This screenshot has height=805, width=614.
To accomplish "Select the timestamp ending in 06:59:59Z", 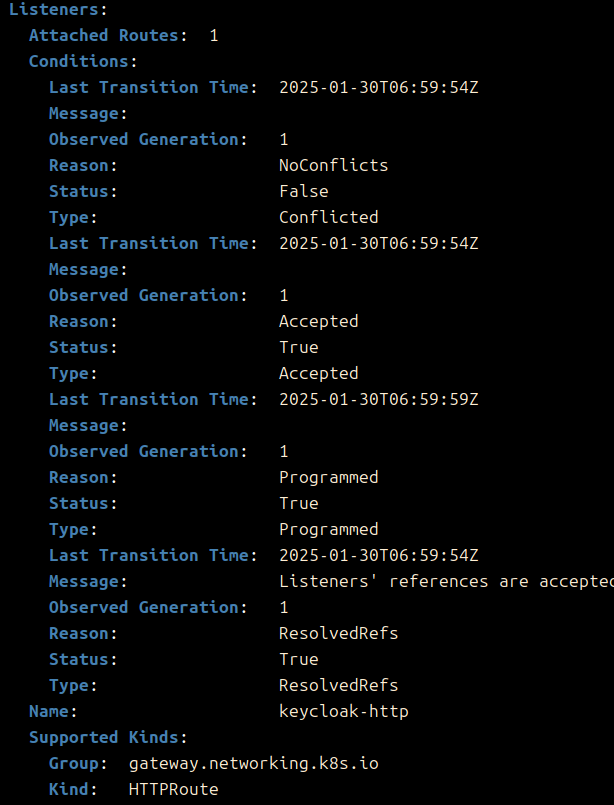I will (379, 399).
